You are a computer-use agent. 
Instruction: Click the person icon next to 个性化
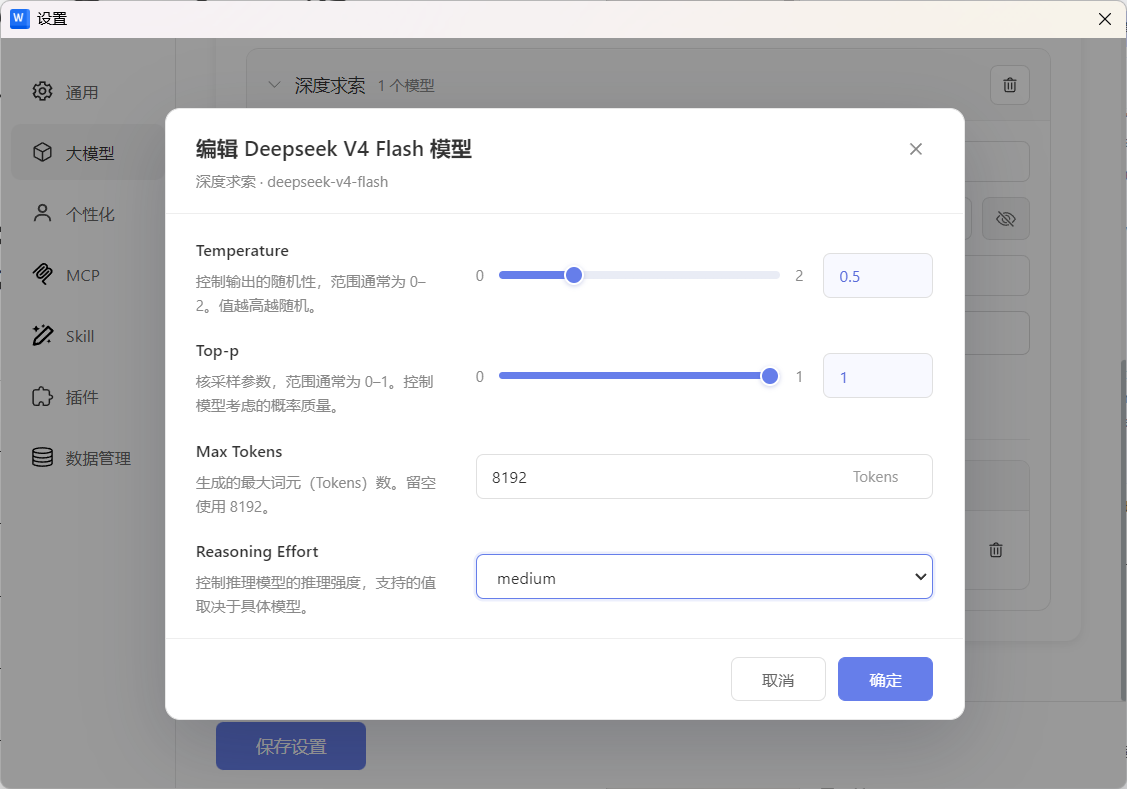(42, 213)
